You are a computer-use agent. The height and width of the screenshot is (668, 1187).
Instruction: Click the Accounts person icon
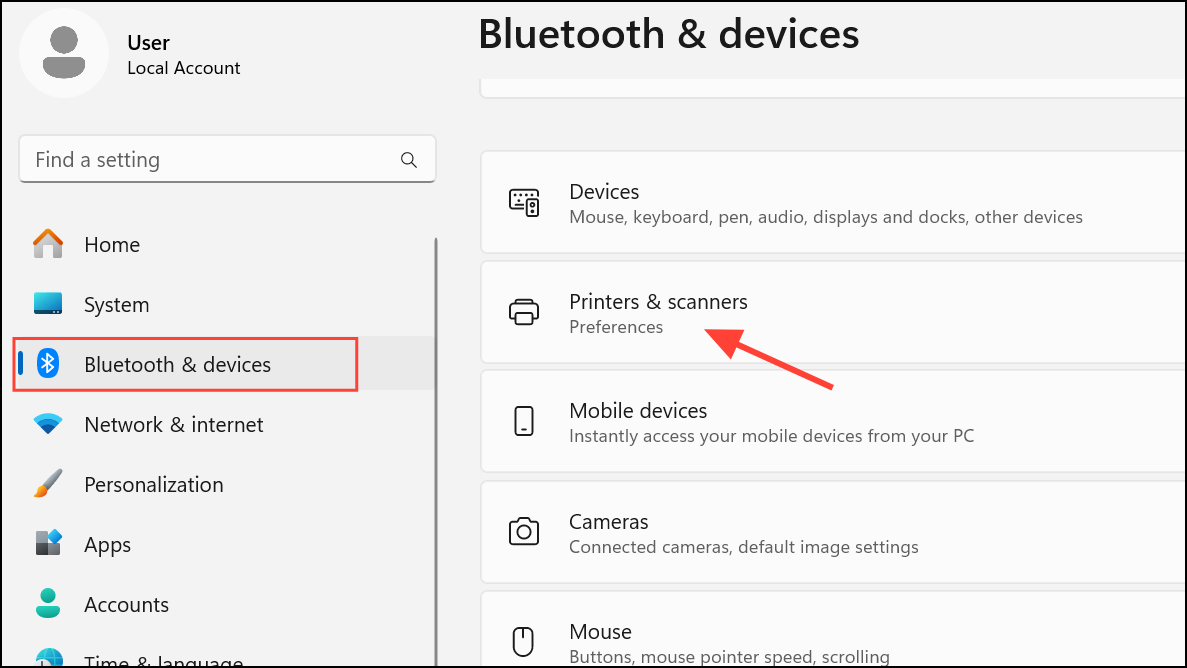(x=48, y=604)
